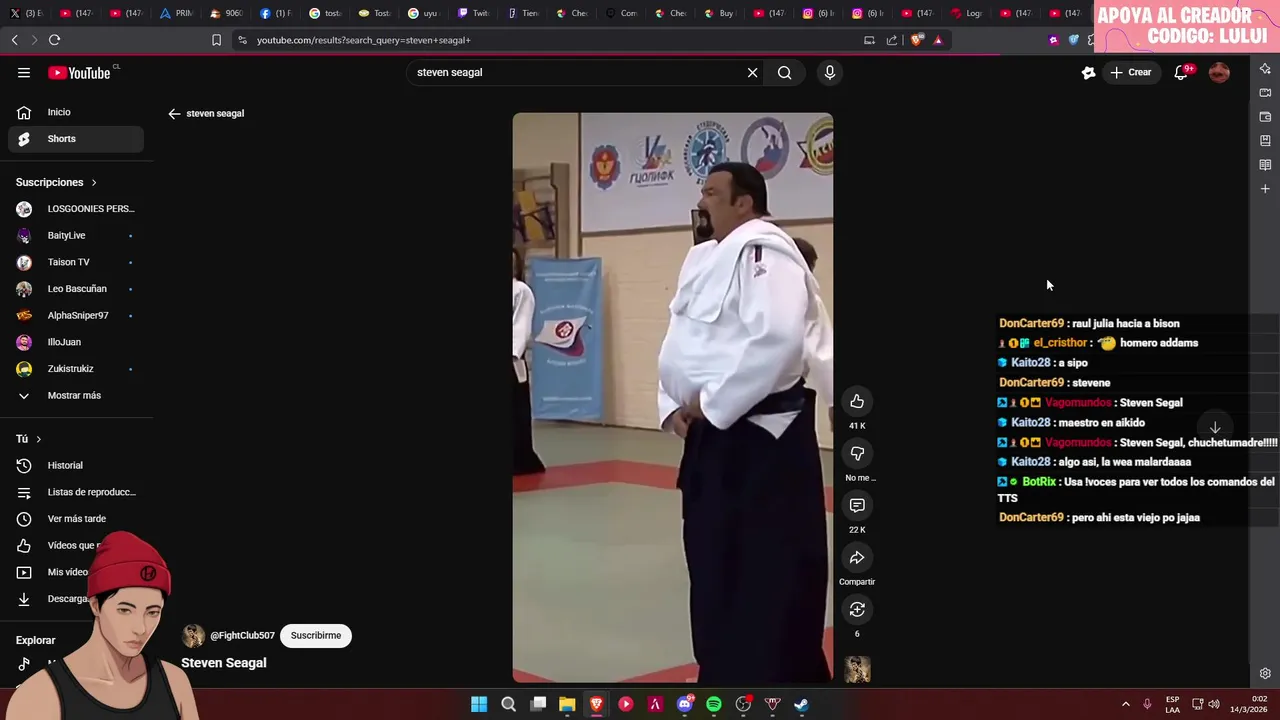Reload the page in browser

[54, 40]
